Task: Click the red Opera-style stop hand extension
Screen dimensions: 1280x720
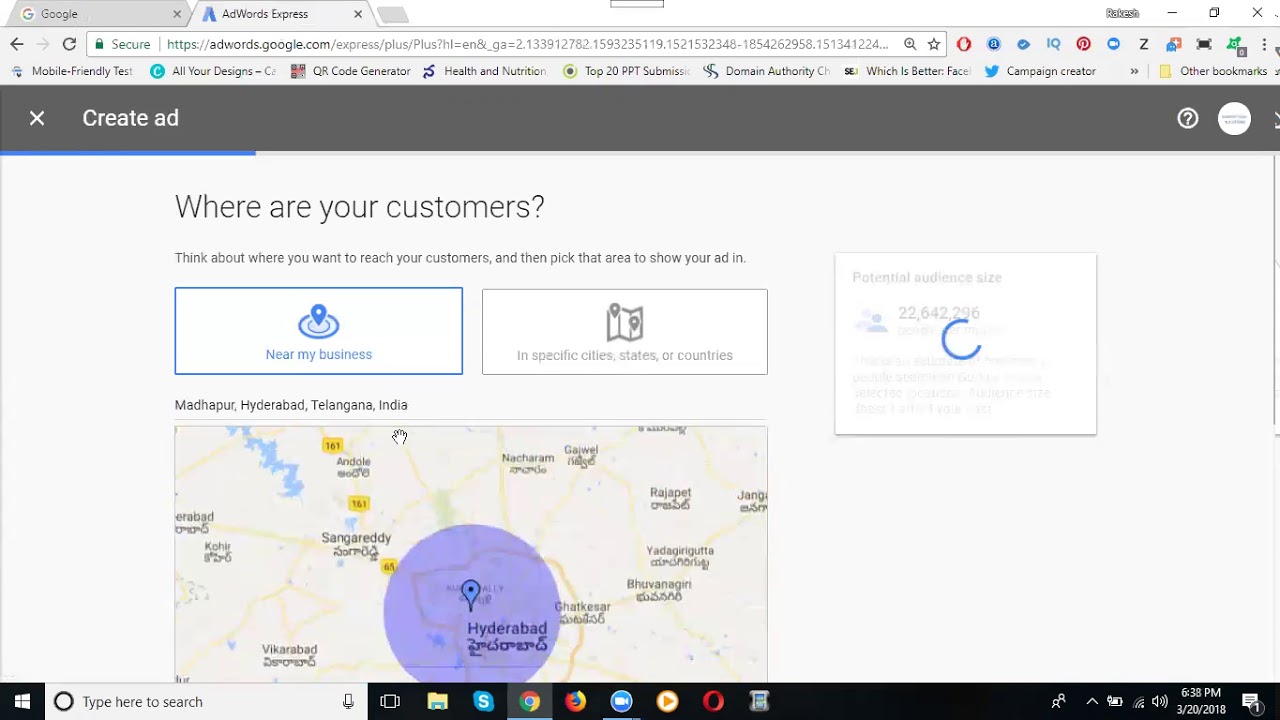Action: [x=964, y=44]
